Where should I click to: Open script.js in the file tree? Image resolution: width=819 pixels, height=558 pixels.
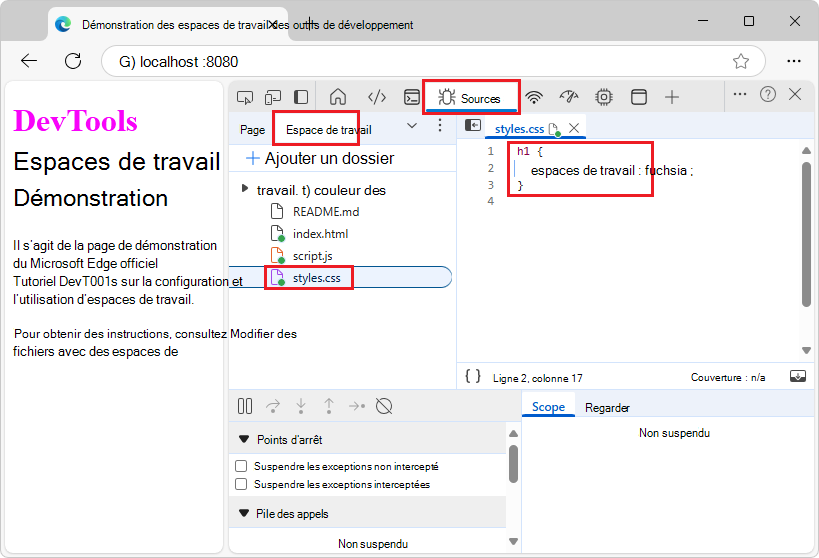tap(301, 255)
